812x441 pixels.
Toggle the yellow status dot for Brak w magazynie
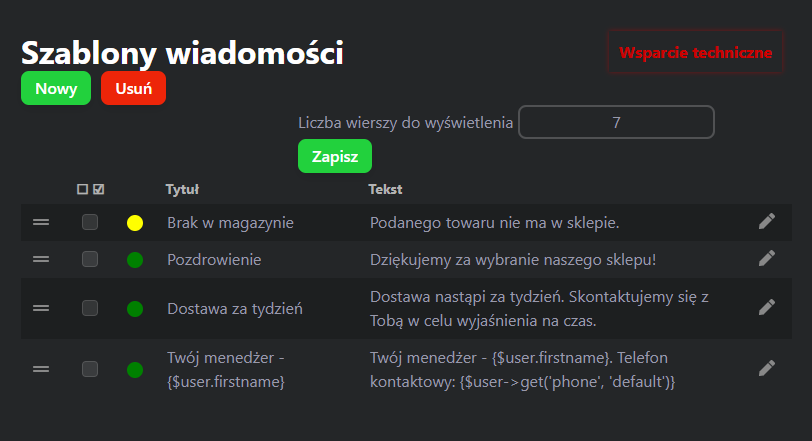[135, 223]
